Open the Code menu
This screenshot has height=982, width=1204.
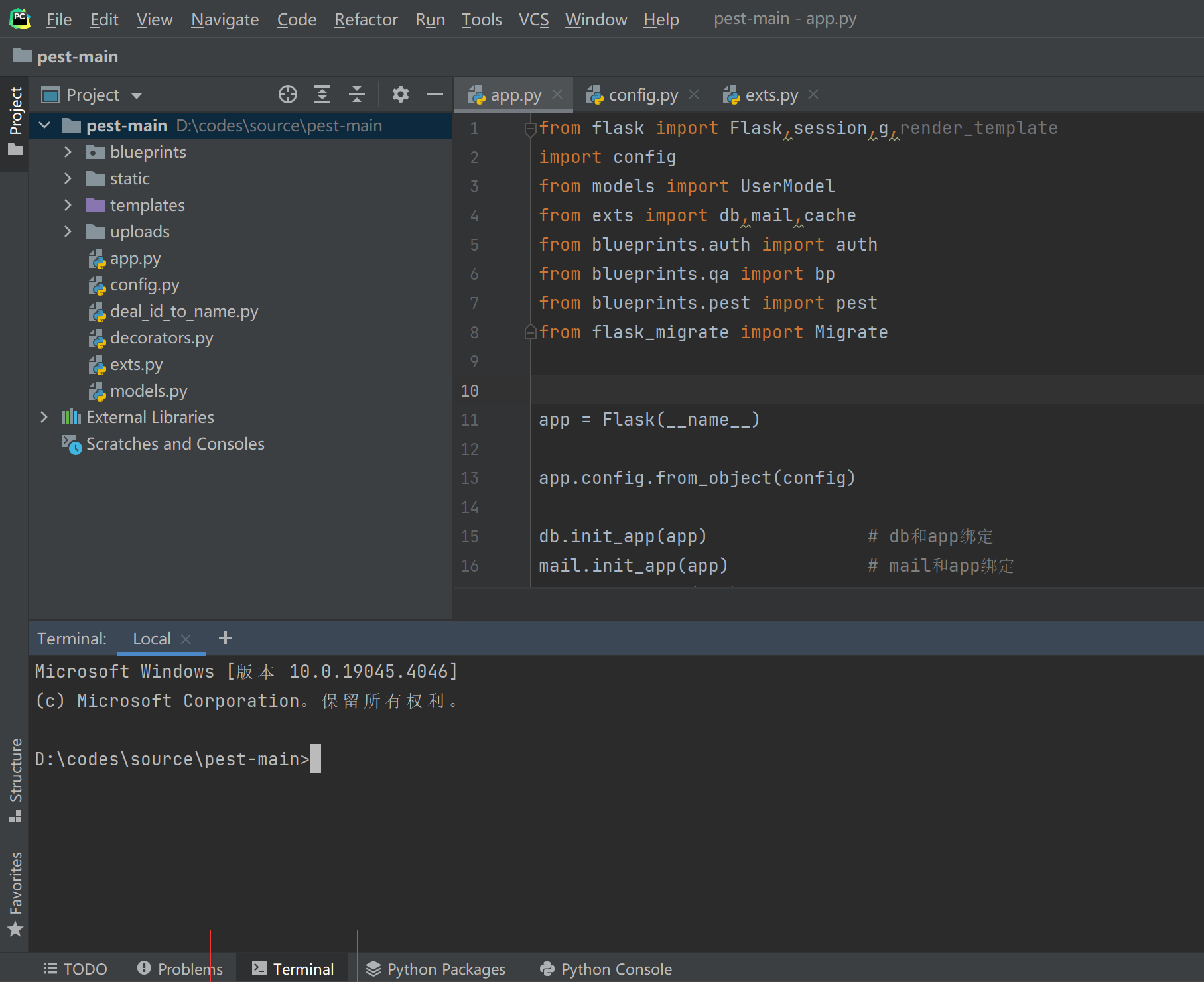[x=297, y=19]
